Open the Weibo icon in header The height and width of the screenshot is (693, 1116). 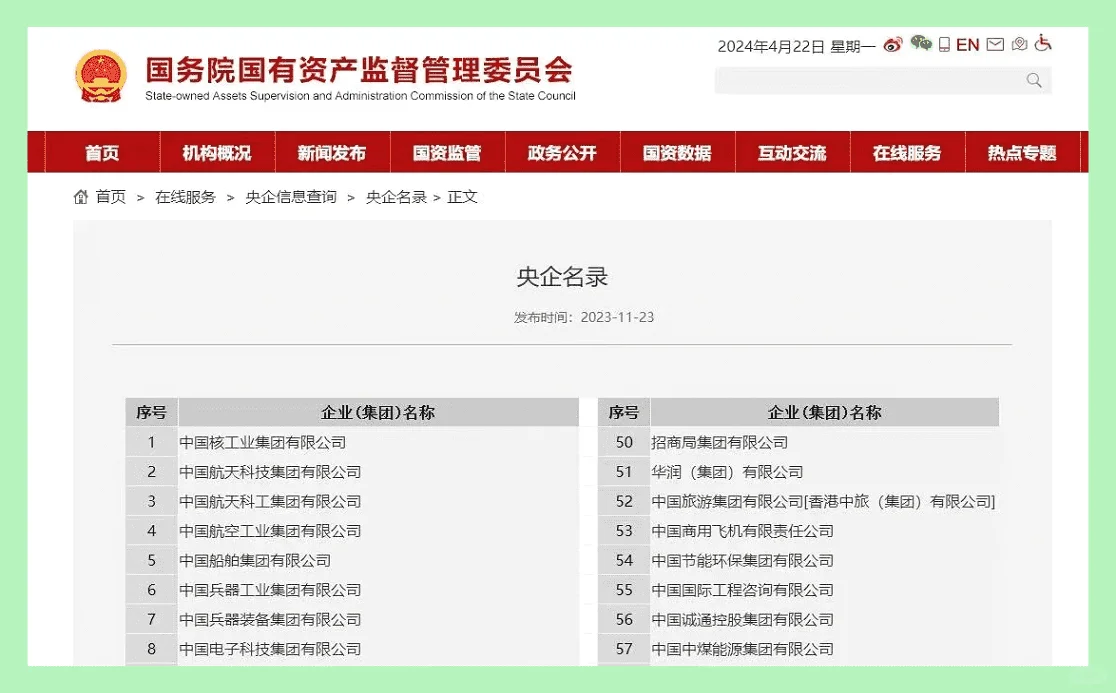(x=893, y=46)
